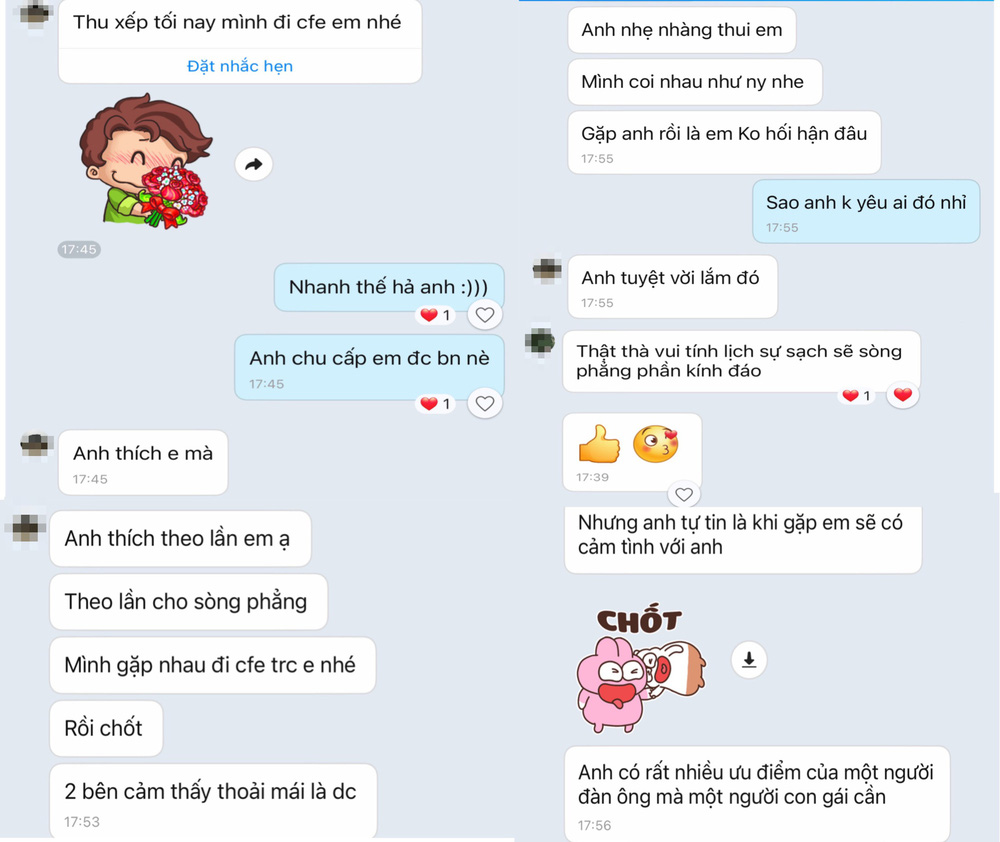Viewport: 1000px width, 842px height.
Task: Open the red heart count on 'Nhanh thế hả anh'
Action: [x=436, y=314]
